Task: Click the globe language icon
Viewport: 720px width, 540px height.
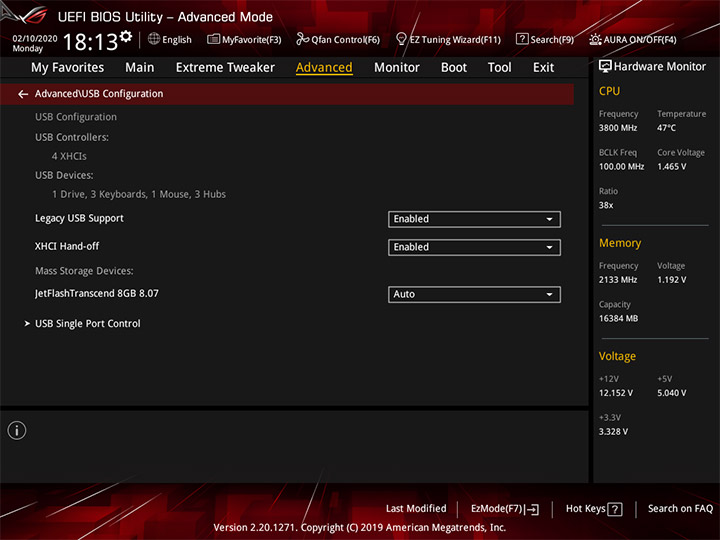Action: click(154, 39)
